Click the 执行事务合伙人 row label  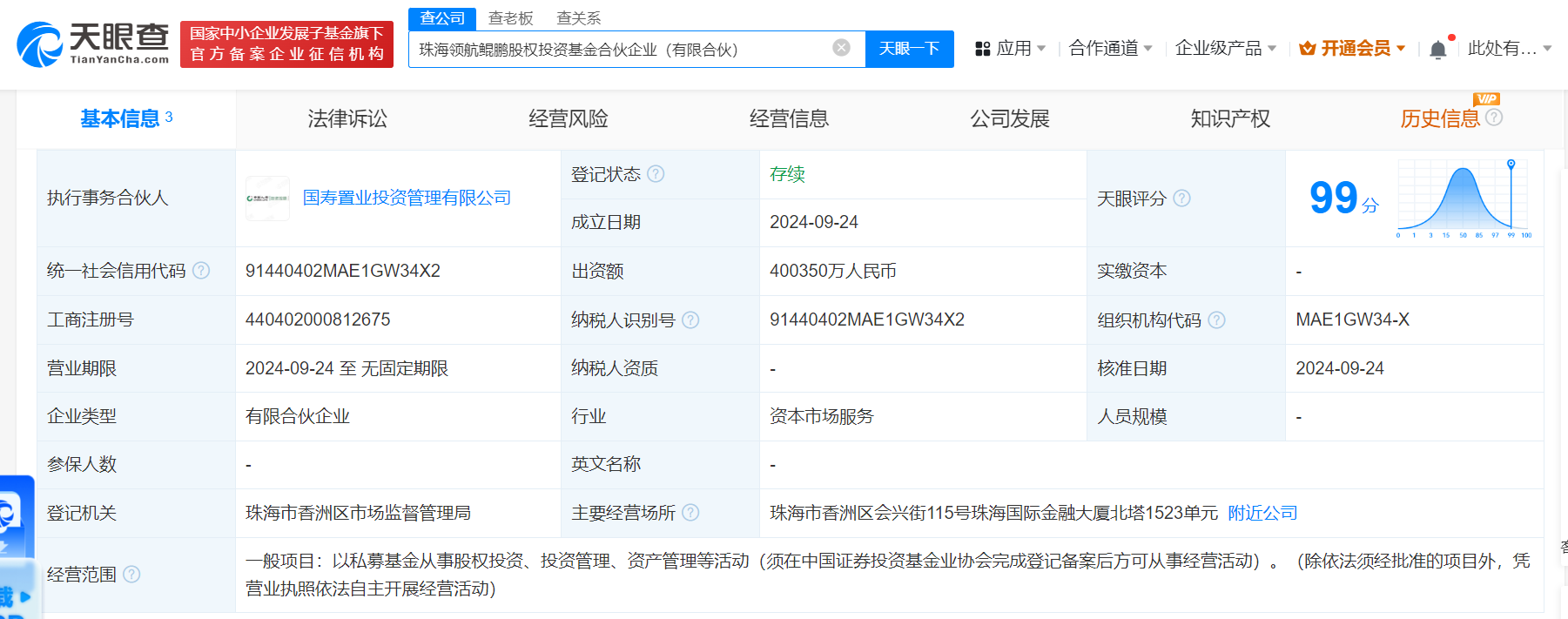click(x=107, y=198)
